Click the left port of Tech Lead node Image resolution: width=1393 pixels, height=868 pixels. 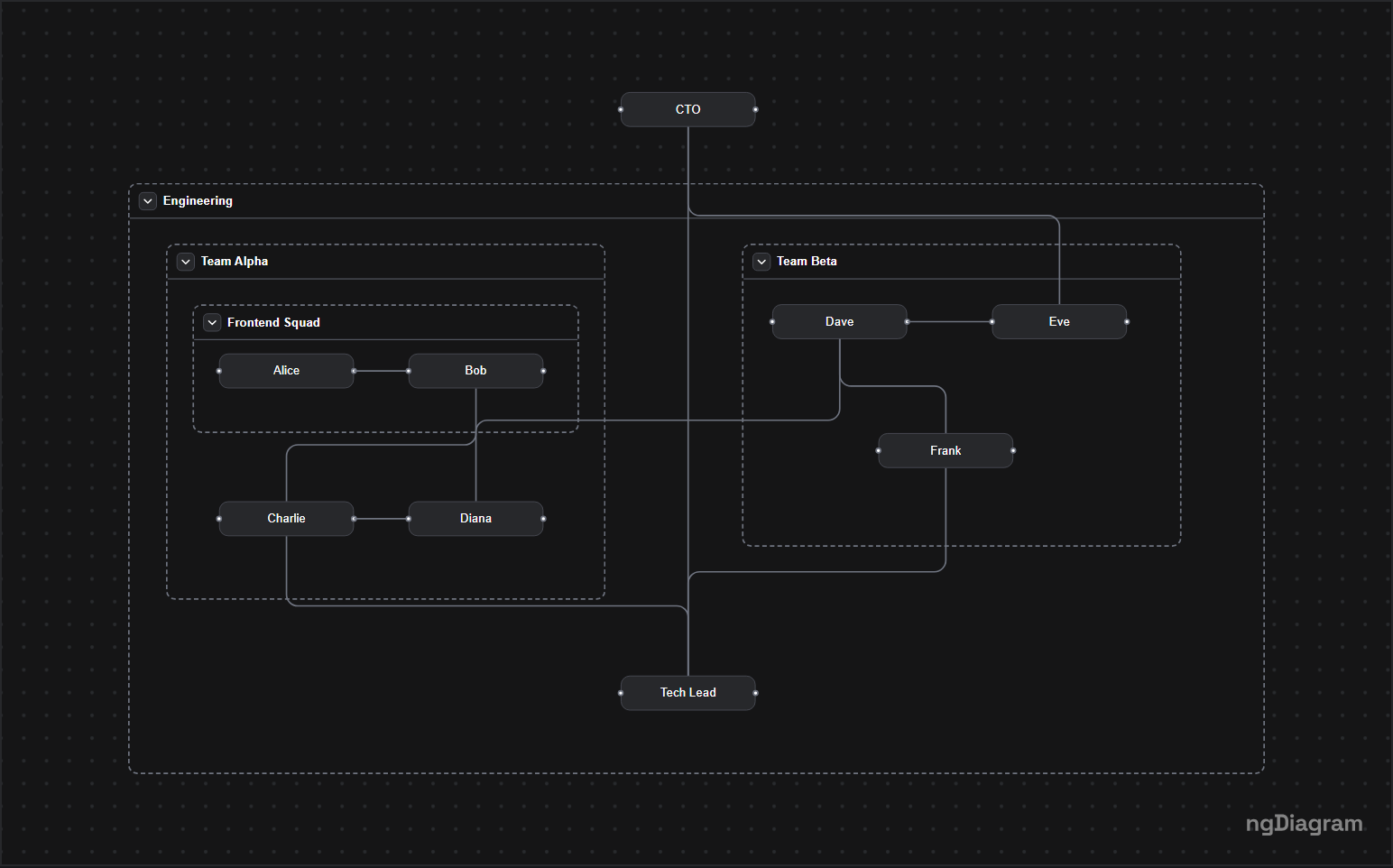621,693
